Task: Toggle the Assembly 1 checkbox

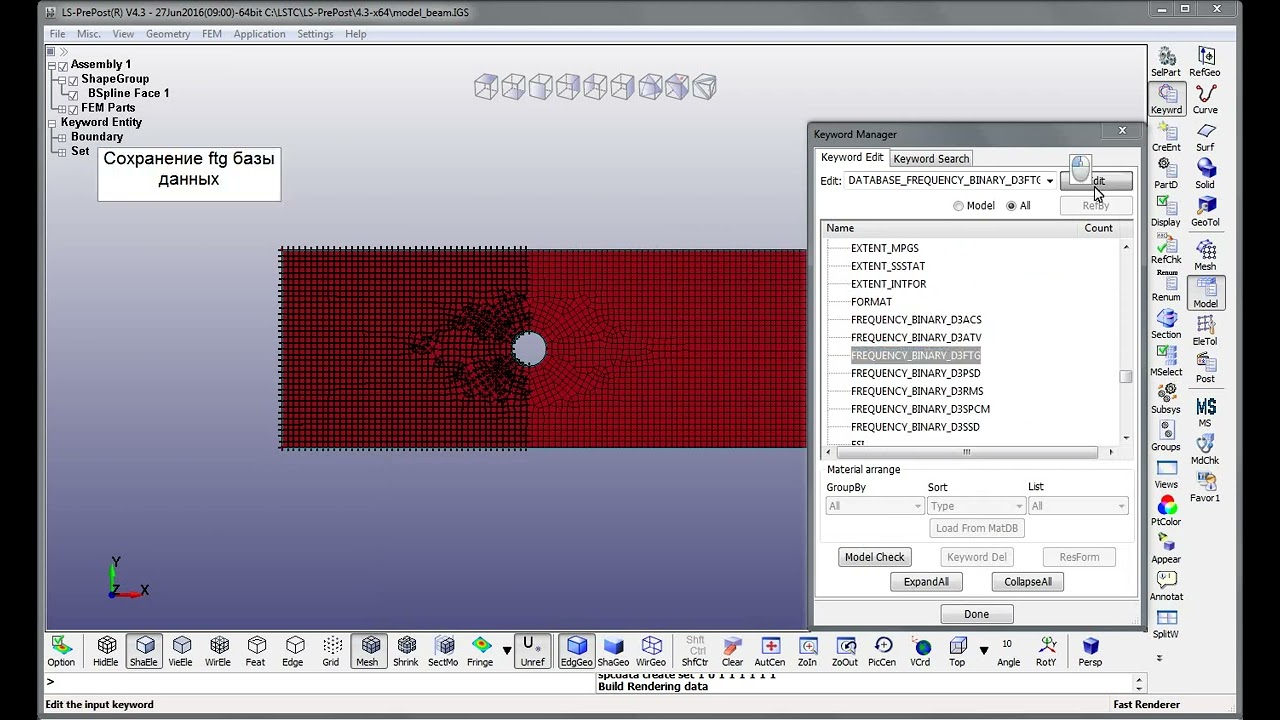Action: (x=63, y=65)
